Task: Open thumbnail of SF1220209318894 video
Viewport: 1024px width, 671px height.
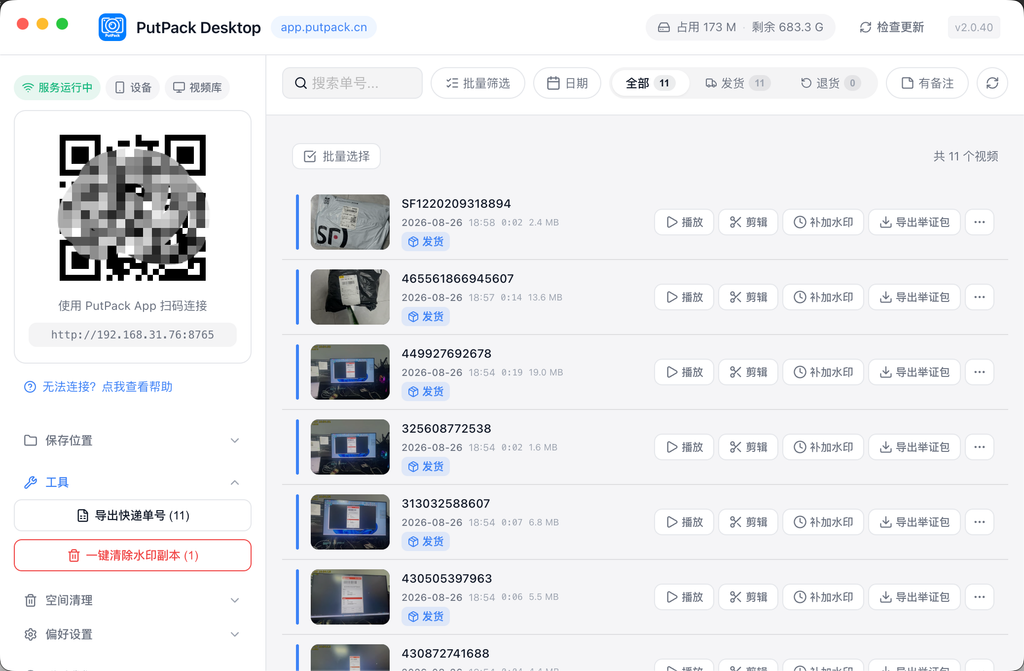Action: [x=350, y=222]
